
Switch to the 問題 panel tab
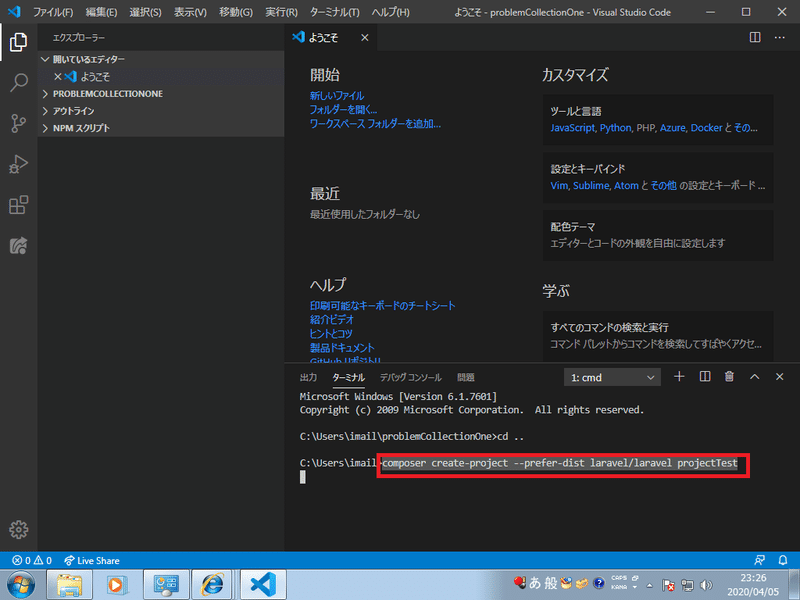pos(466,378)
